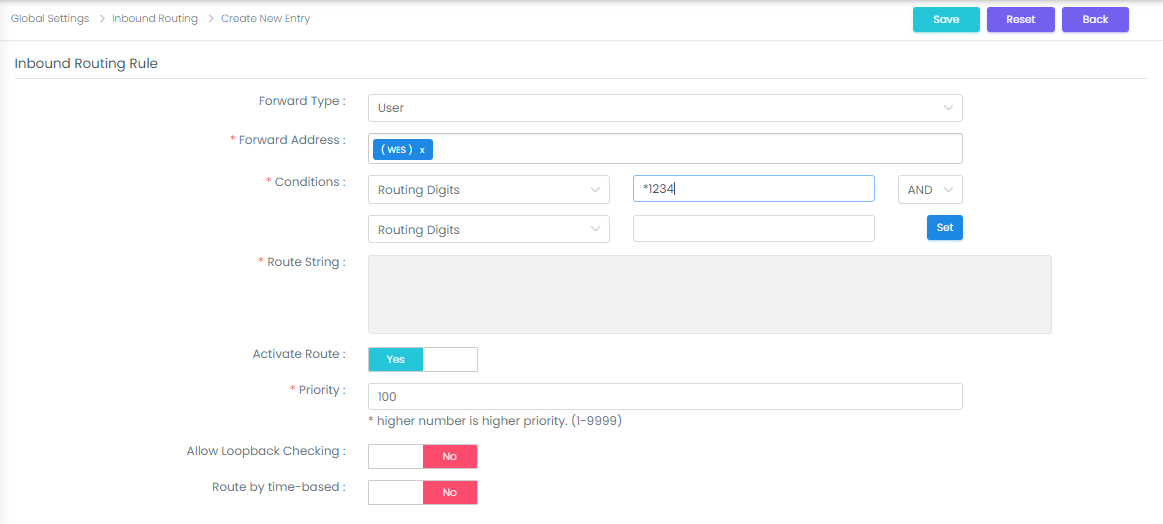This screenshot has height=524, width=1163.
Task: Open second Routing Digits condition dropdown
Action: click(x=489, y=229)
